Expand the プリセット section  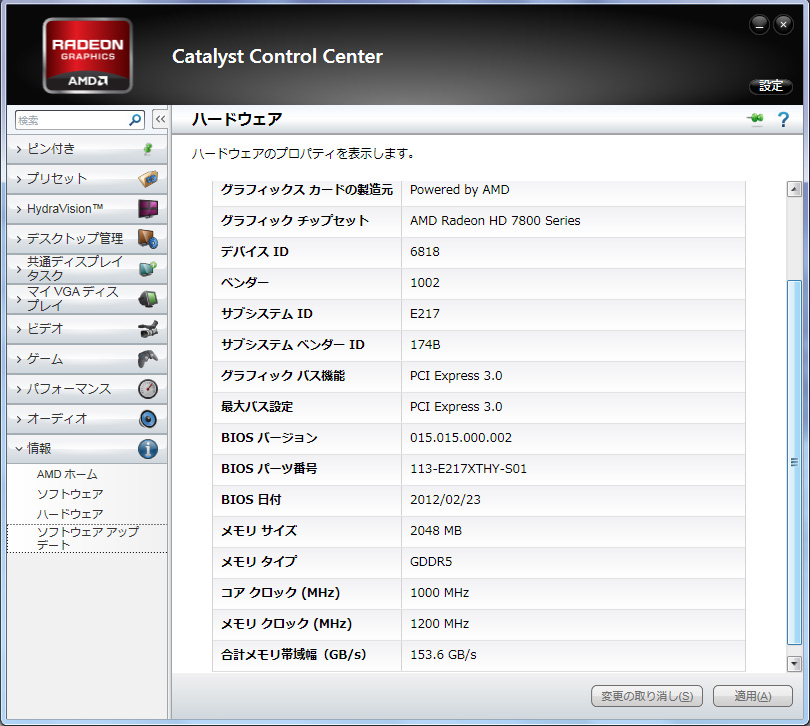pyautogui.click(x=87, y=179)
